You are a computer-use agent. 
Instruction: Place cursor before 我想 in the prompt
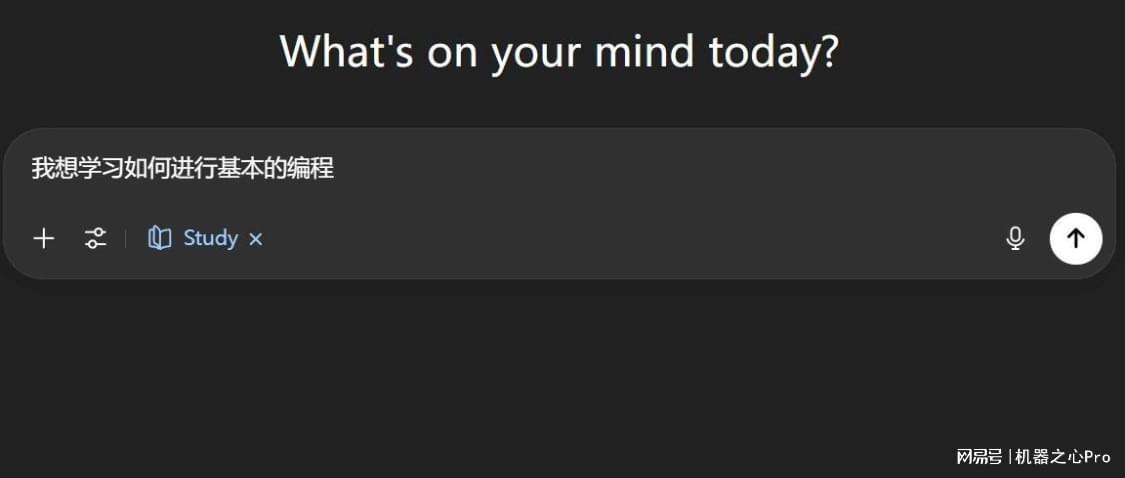click(31, 169)
